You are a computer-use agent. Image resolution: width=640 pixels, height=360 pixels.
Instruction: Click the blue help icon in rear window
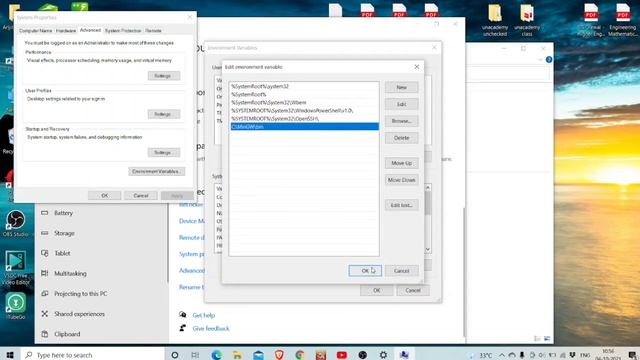click(549, 60)
